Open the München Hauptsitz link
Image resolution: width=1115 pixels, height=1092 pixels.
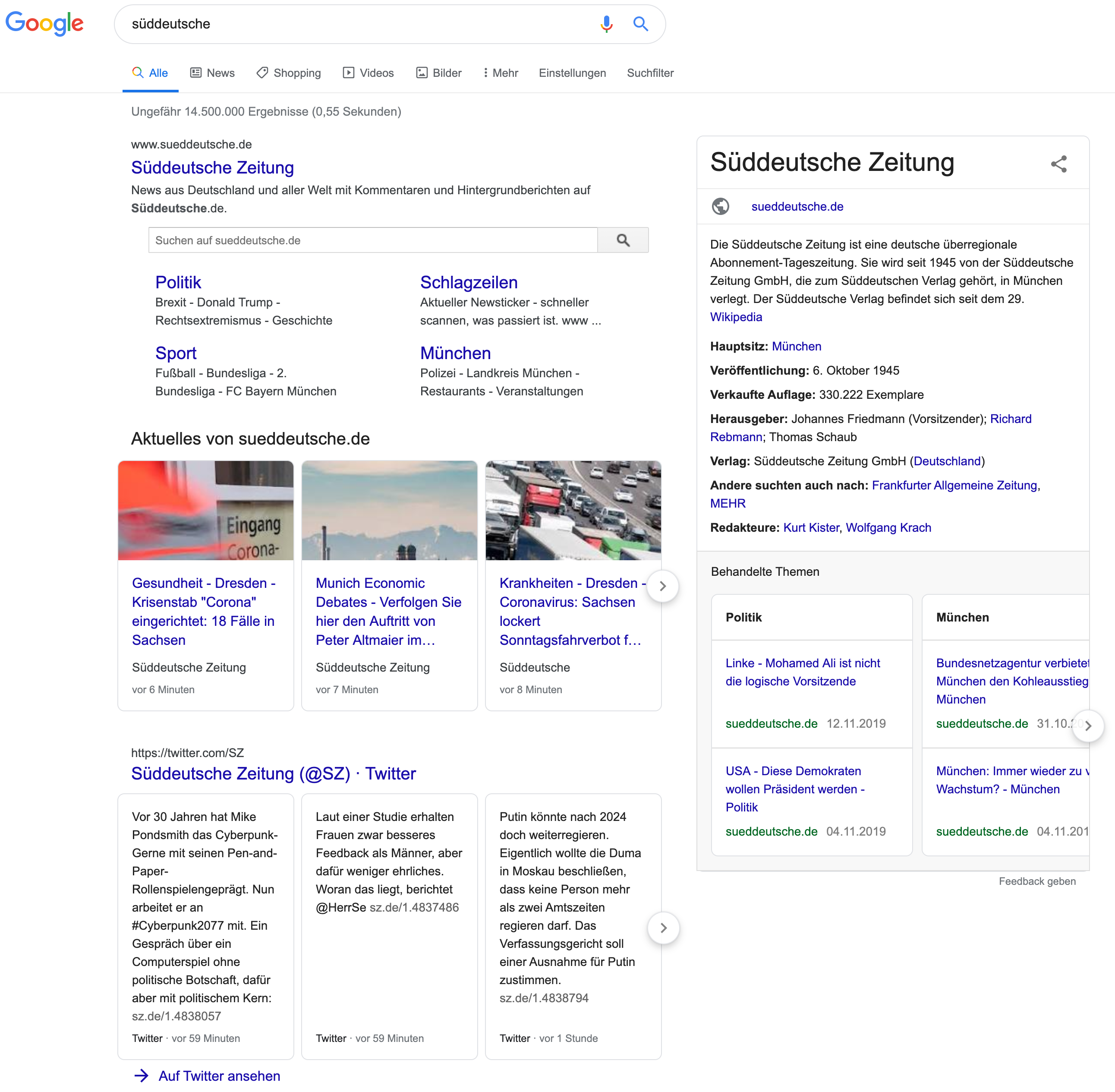pyautogui.click(x=796, y=347)
